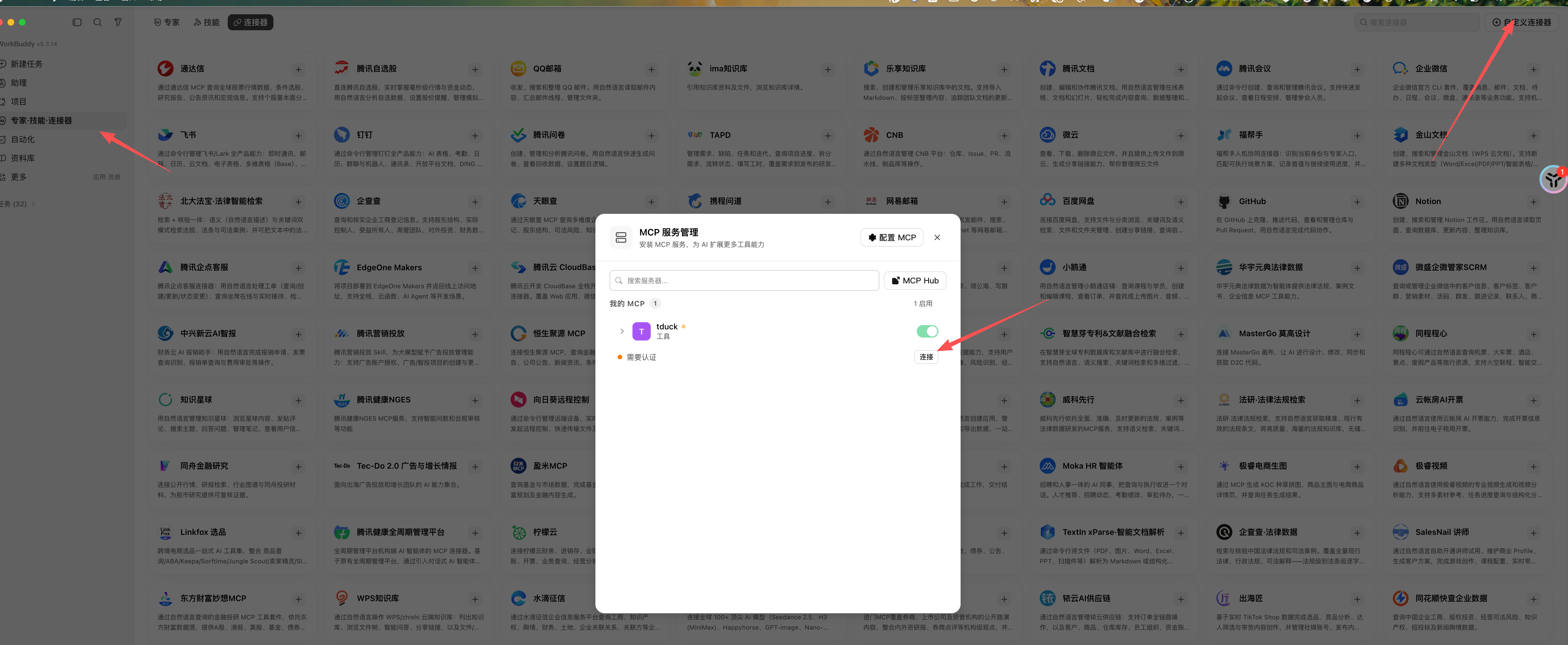
Task: Toggle the tduck MCP switch off
Action: [x=927, y=331]
